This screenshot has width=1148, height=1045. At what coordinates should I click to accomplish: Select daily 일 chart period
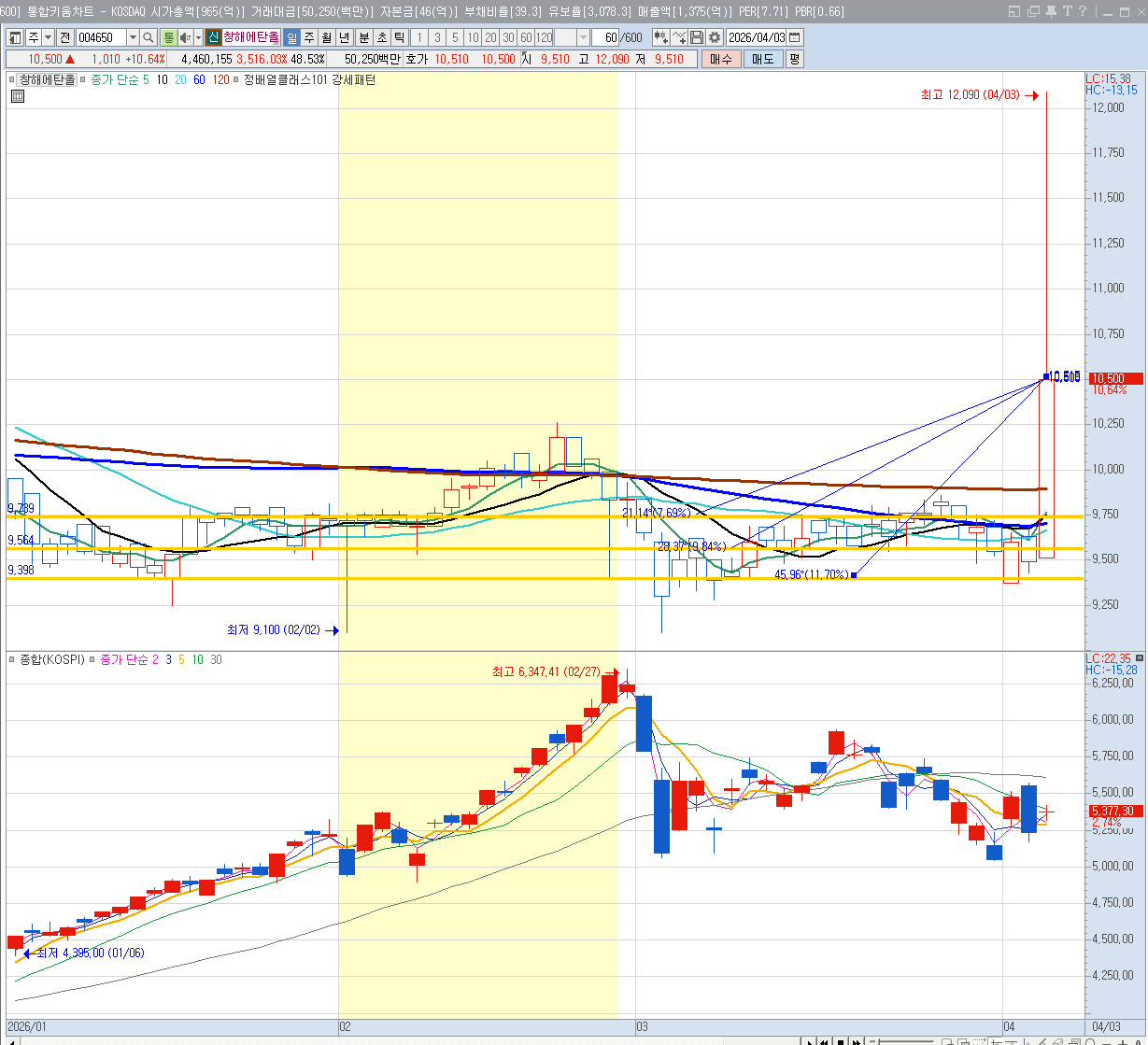291,37
